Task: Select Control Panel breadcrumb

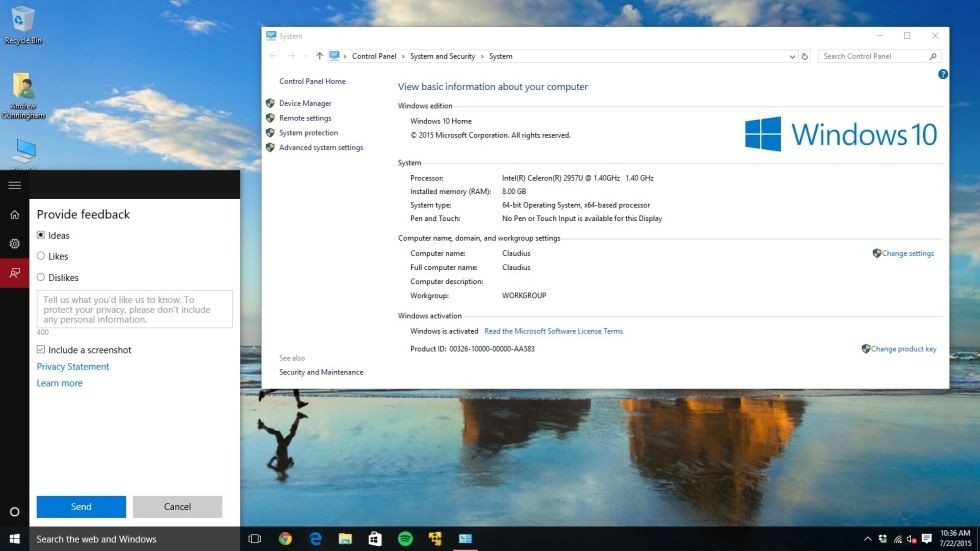Action: pos(374,56)
